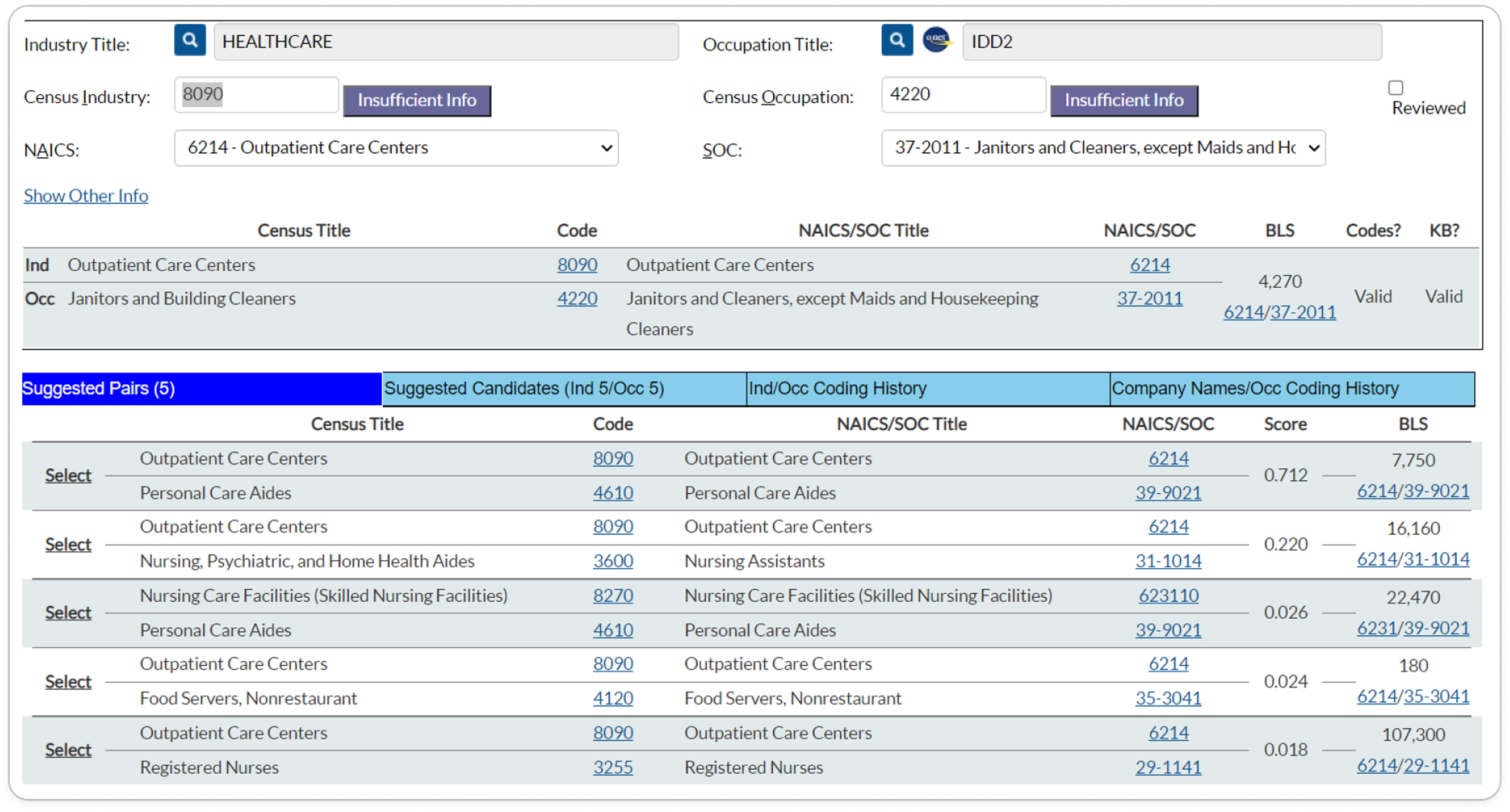The width and height of the screenshot is (1510, 812).
Task: Select the Registered Nurses suggested pair
Action: click(x=68, y=750)
